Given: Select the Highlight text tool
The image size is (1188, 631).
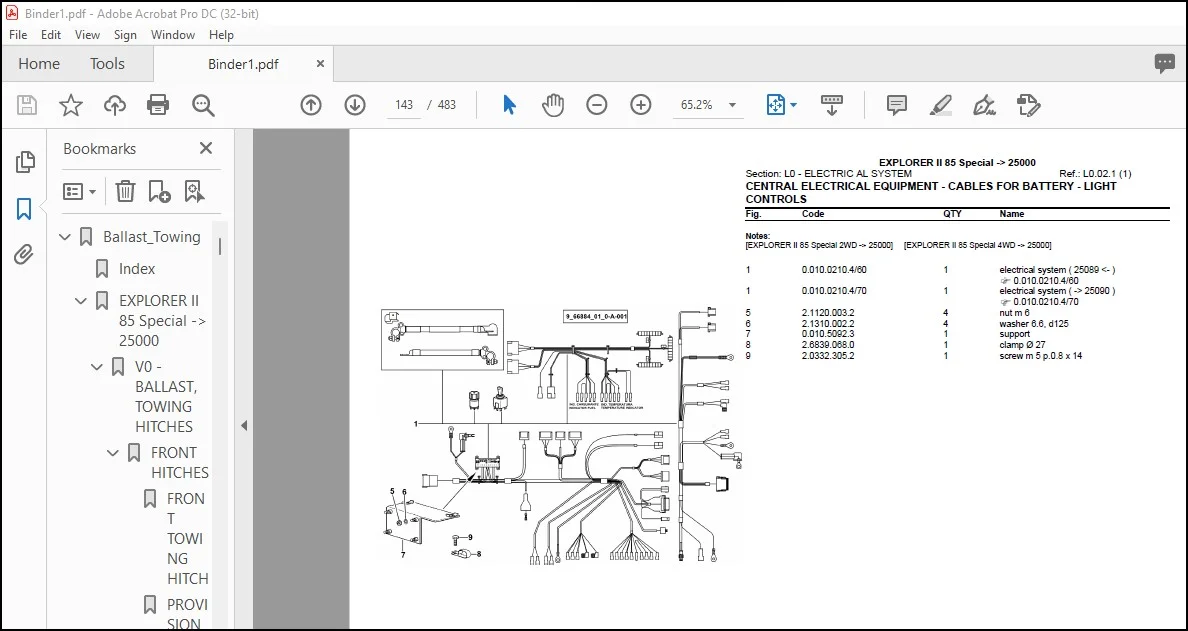Looking at the screenshot, I should [941, 105].
